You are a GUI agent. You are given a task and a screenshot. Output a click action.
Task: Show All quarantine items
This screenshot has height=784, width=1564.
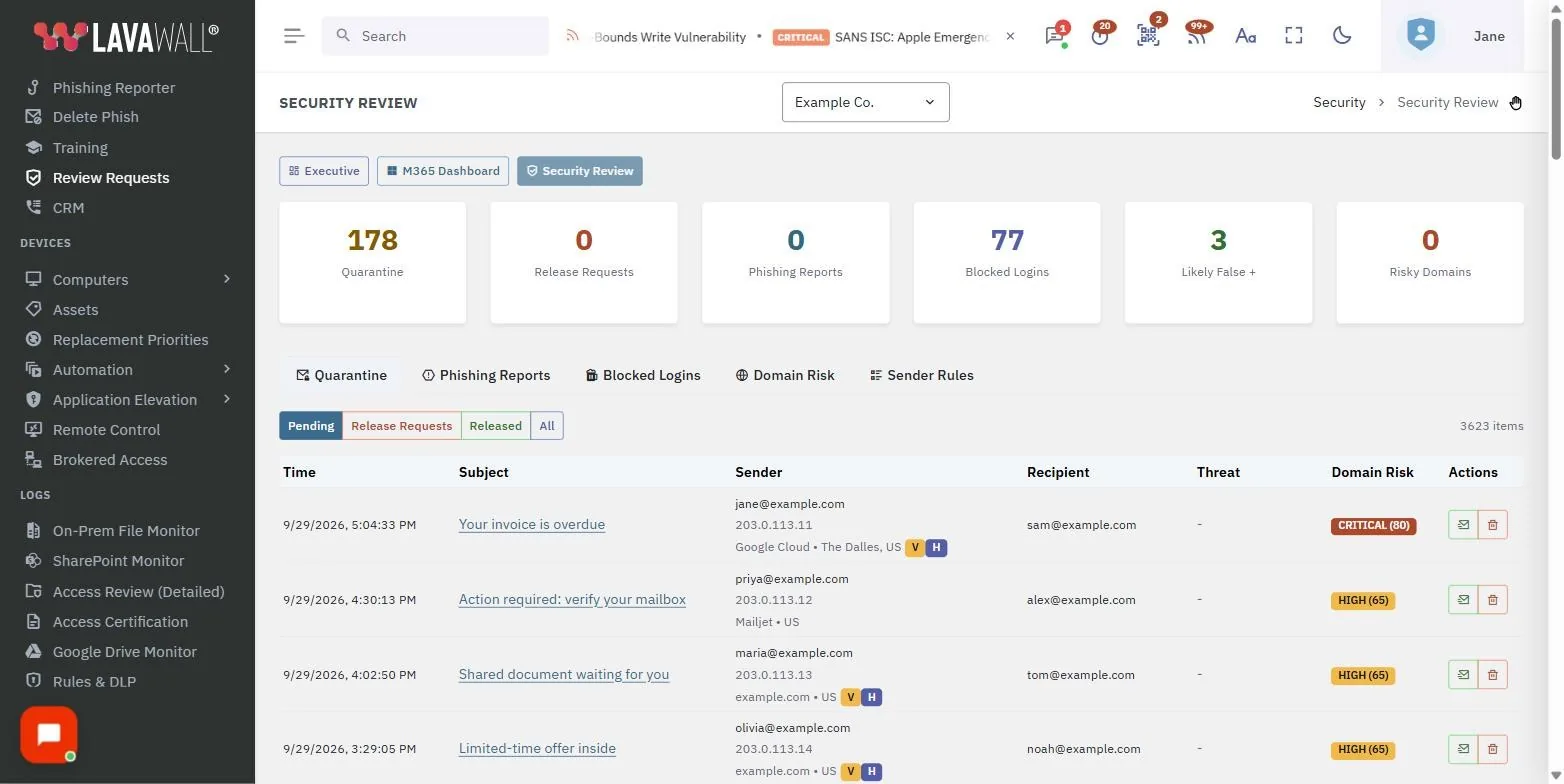(547, 426)
